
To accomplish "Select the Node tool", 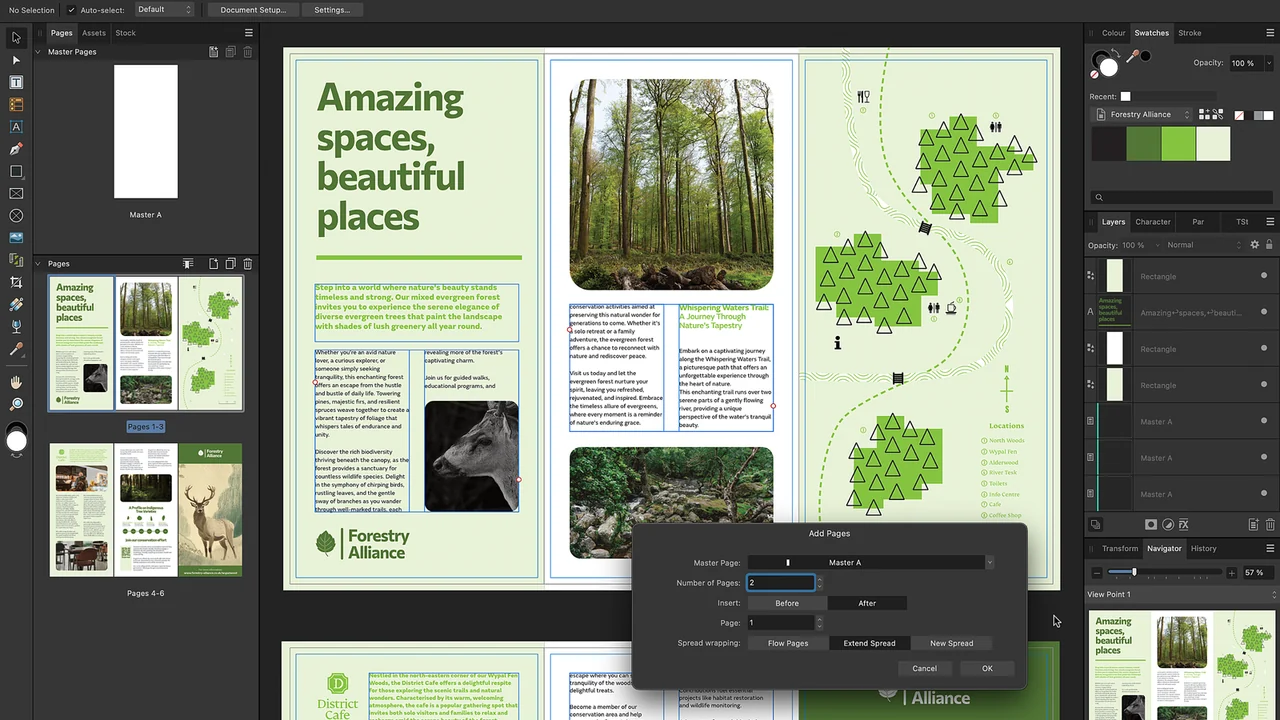I will (16, 60).
